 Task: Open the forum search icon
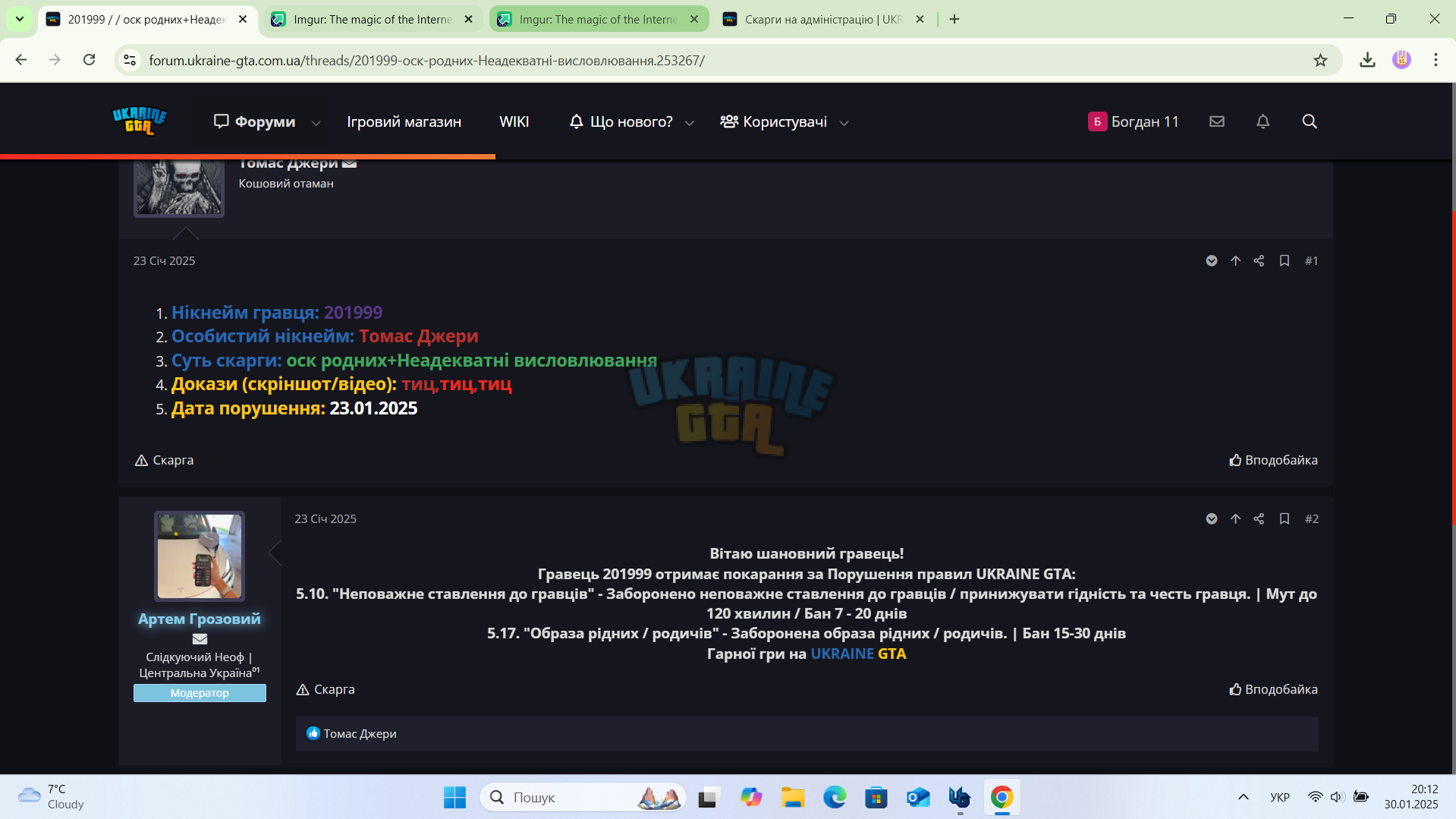click(1309, 121)
